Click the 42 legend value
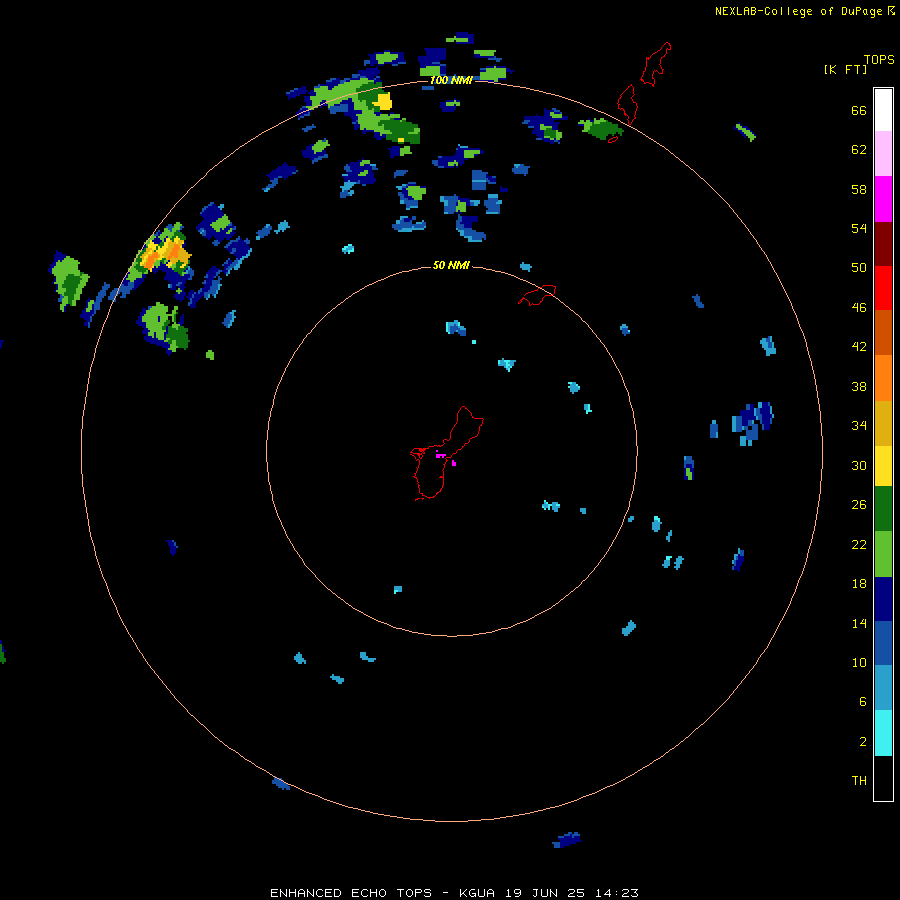Screen dimensions: 900x900 point(859,347)
